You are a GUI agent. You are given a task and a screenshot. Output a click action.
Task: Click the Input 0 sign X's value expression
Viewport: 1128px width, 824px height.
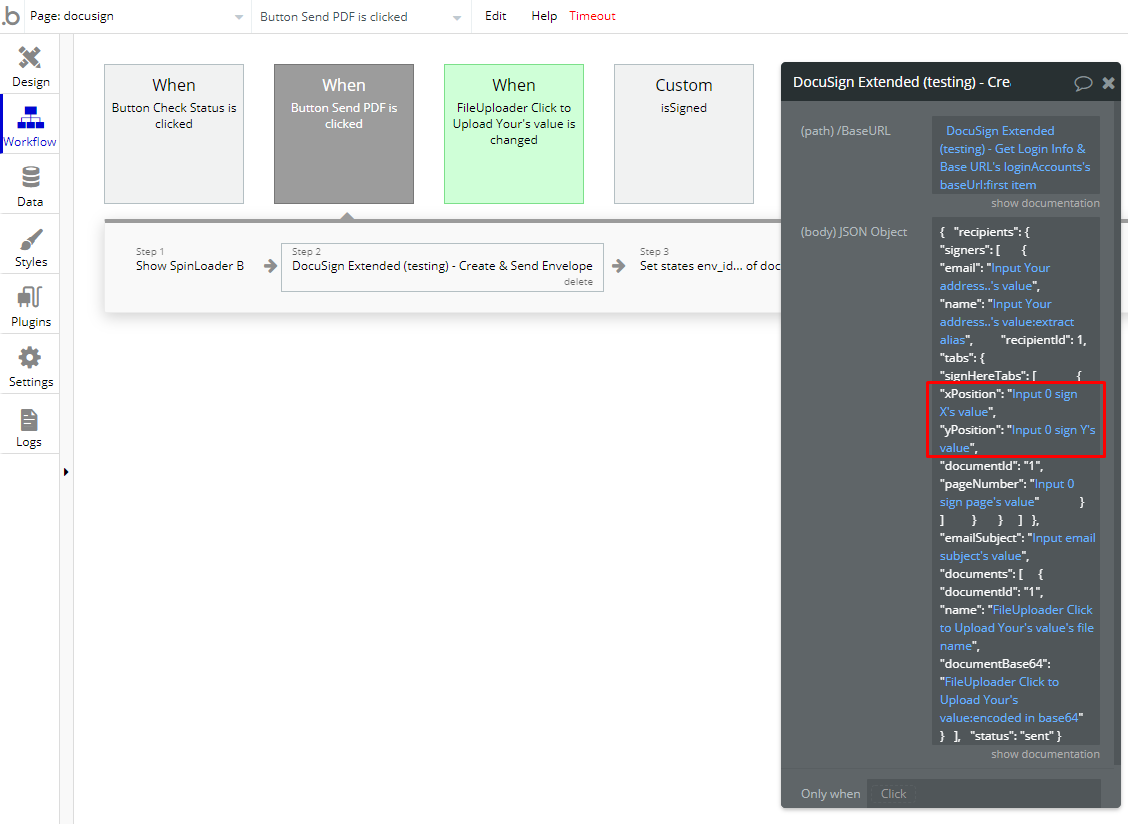[x=1009, y=403]
